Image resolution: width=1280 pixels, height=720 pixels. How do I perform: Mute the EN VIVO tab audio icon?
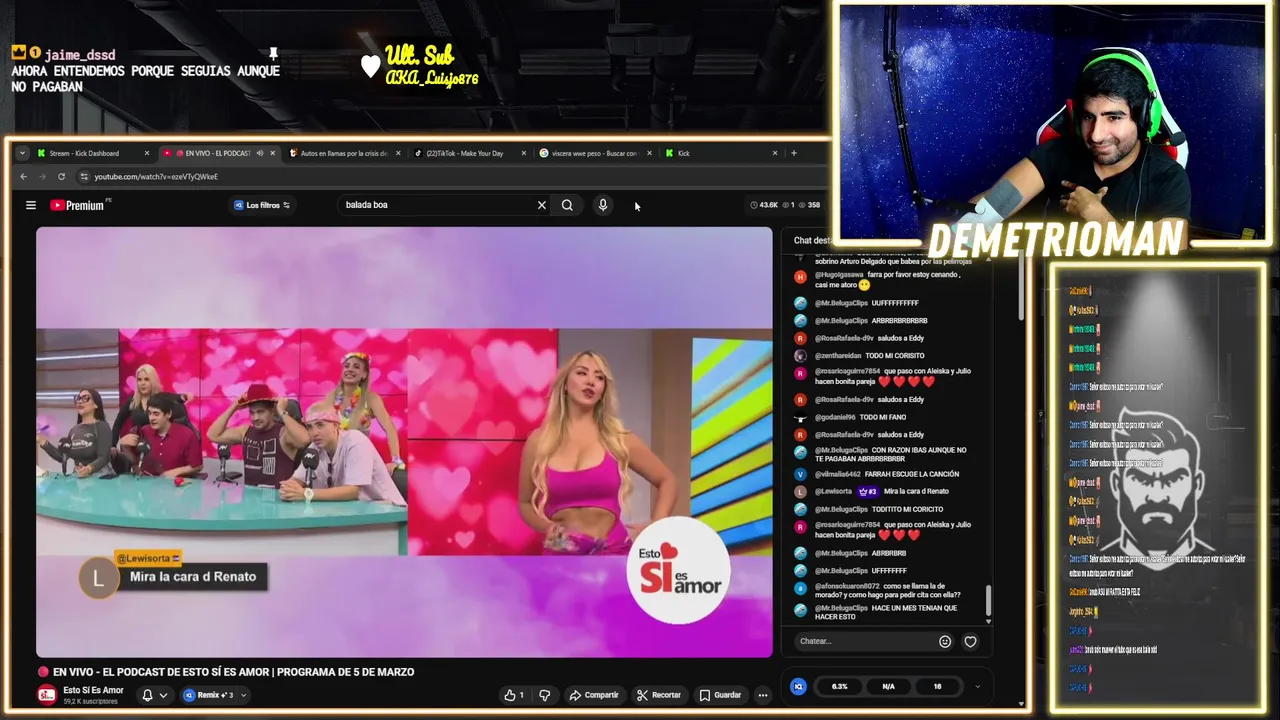click(259, 153)
